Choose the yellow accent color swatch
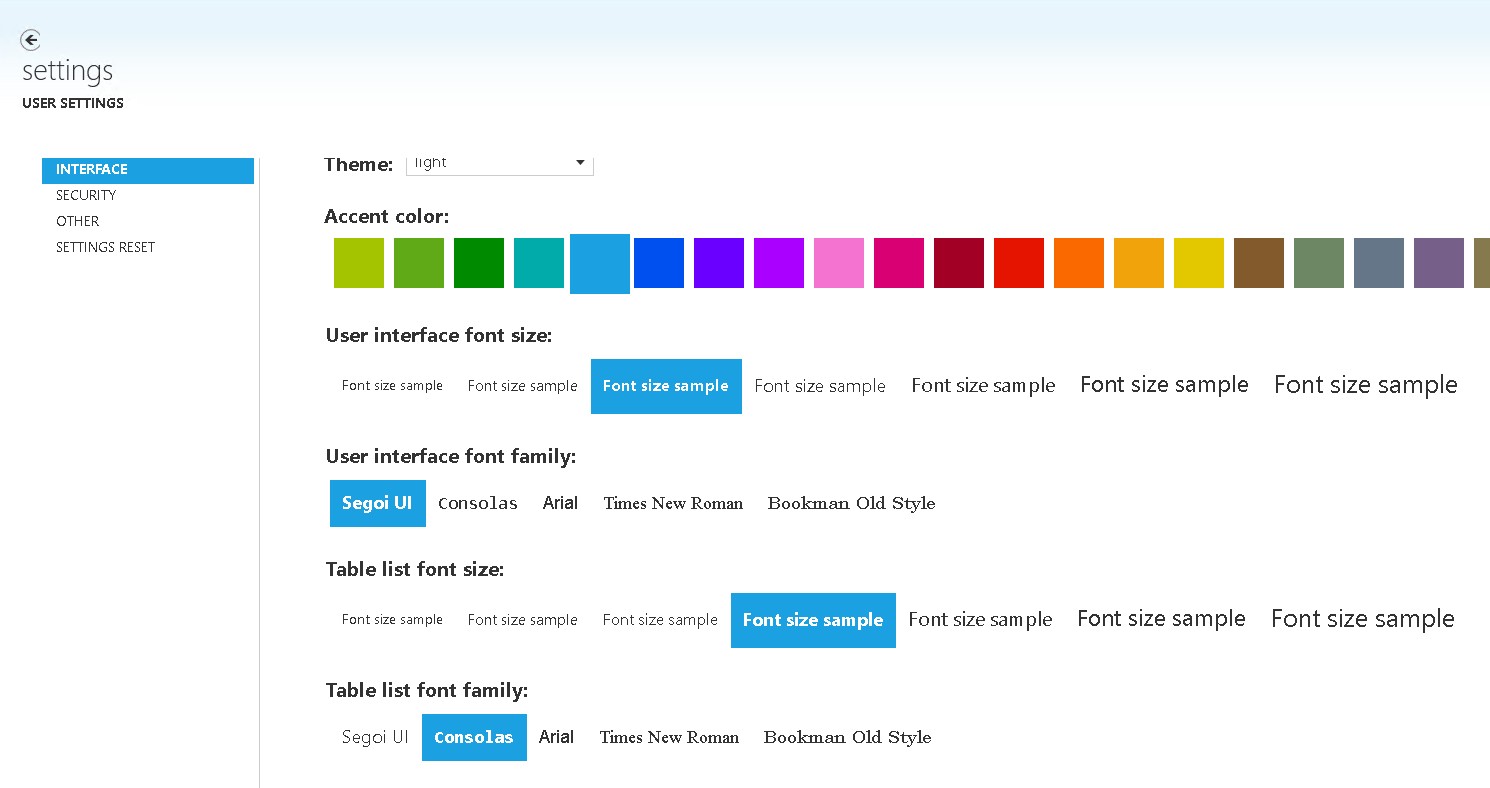1490x788 pixels. [1199, 263]
